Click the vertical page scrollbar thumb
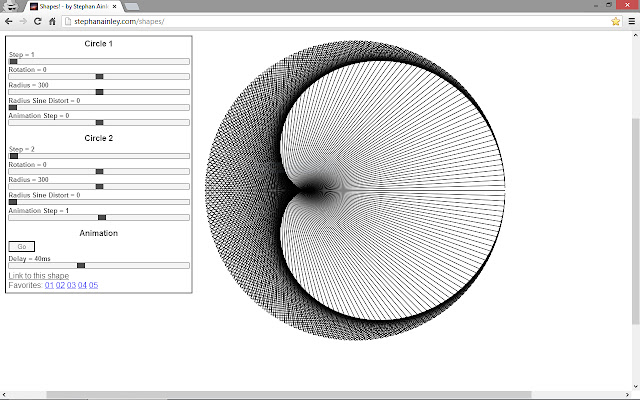 [636, 220]
